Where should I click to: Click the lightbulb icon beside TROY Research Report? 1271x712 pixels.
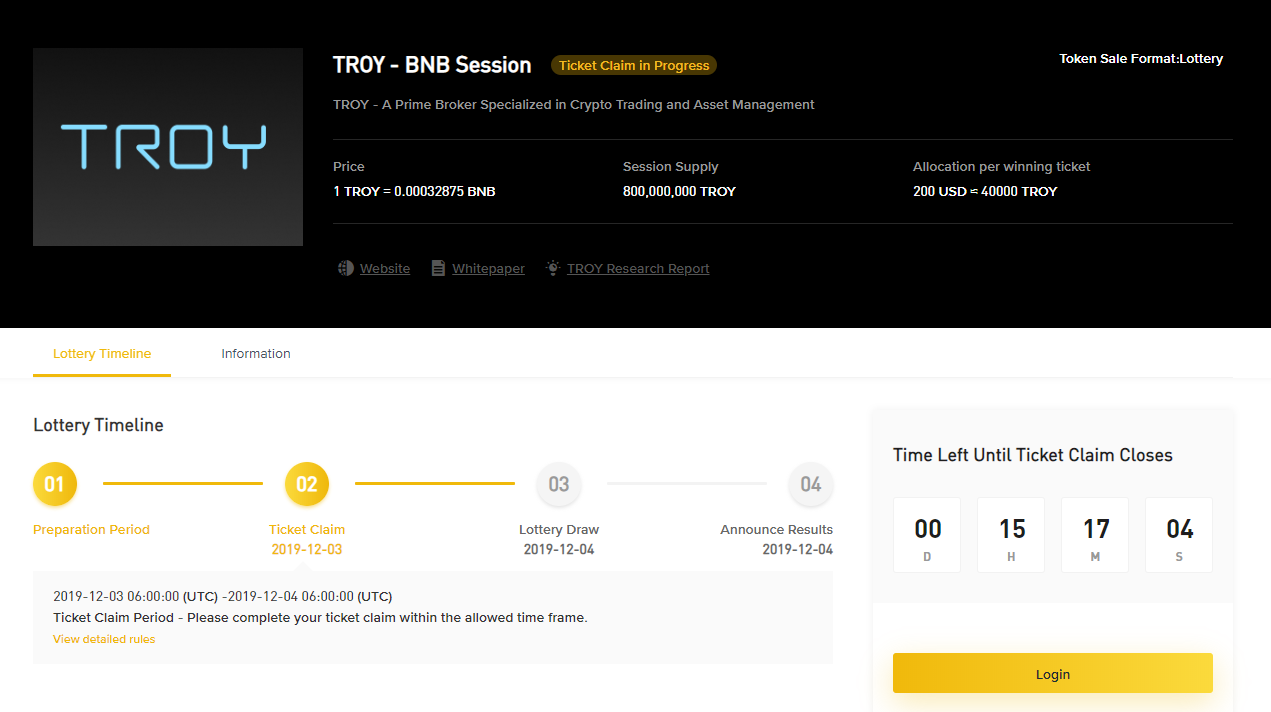coord(553,268)
